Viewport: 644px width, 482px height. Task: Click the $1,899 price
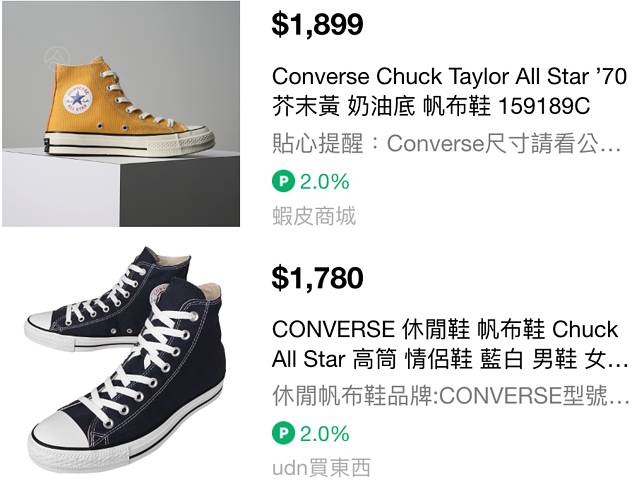click(x=317, y=24)
